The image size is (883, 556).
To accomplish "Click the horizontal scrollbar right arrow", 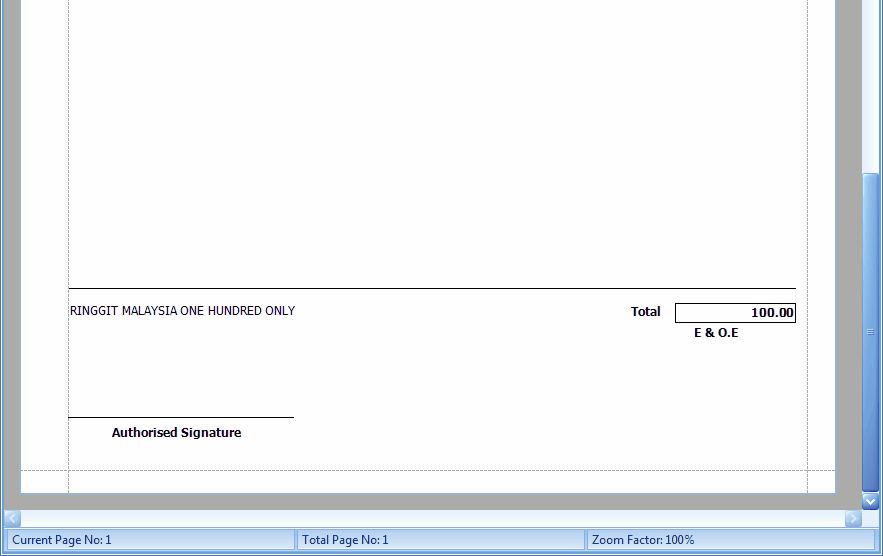I will (x=853, y=518).
